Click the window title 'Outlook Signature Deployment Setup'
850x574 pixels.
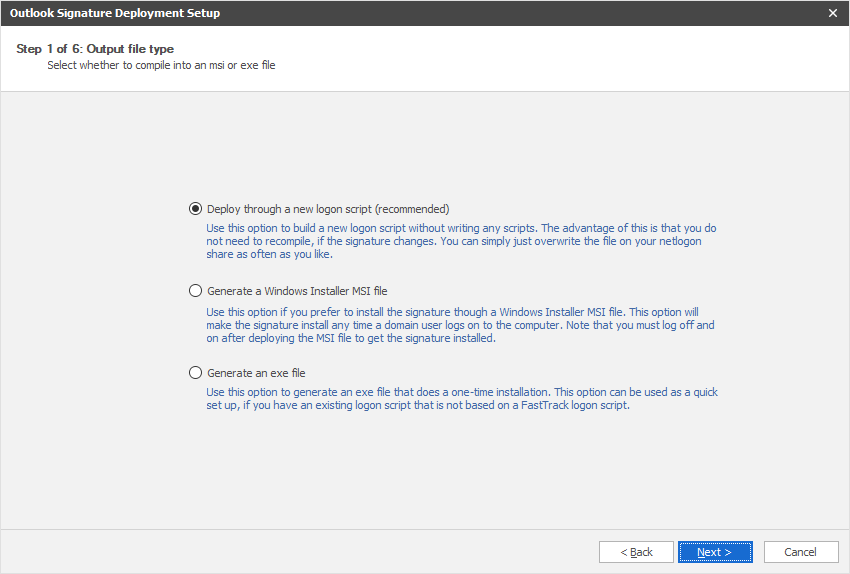click(x=115, y=13)
